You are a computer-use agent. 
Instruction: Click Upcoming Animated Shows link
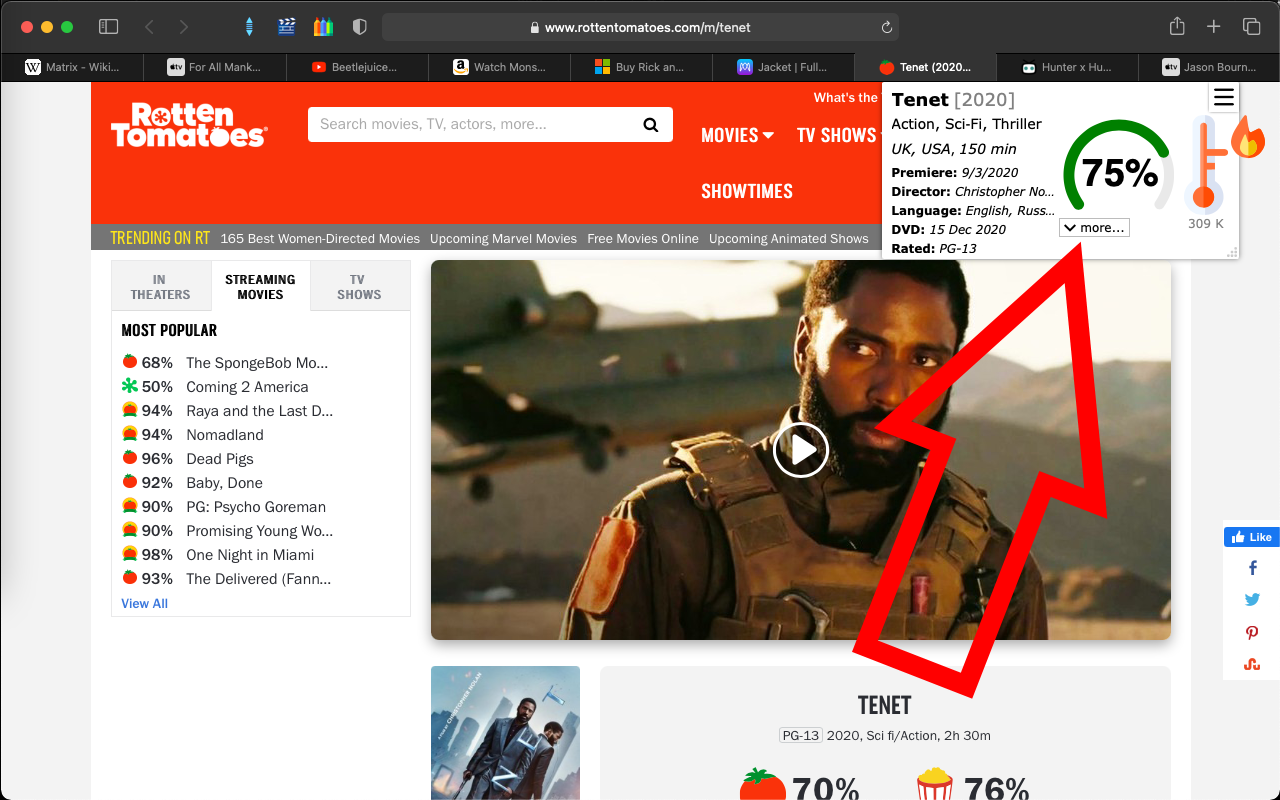coord(789,238)
